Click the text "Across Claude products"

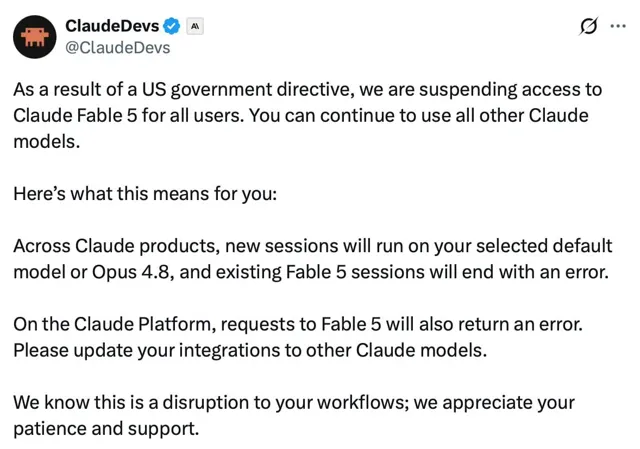[x=114, y=246]
